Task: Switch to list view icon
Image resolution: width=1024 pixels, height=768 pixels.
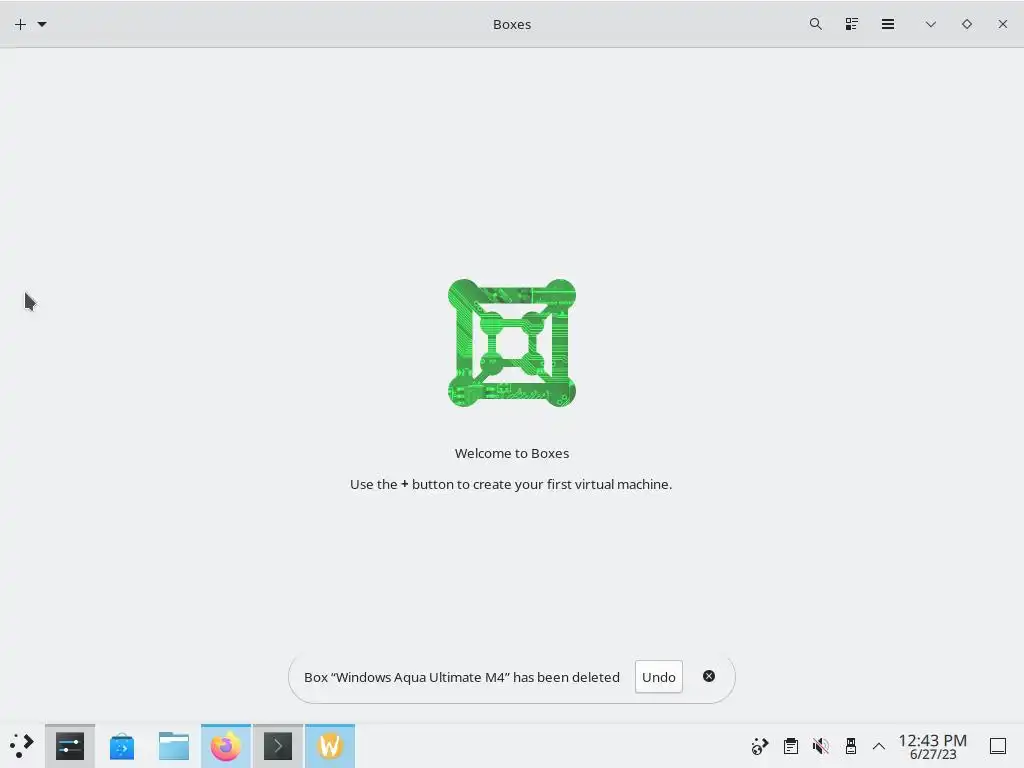Action: point(852,24)
